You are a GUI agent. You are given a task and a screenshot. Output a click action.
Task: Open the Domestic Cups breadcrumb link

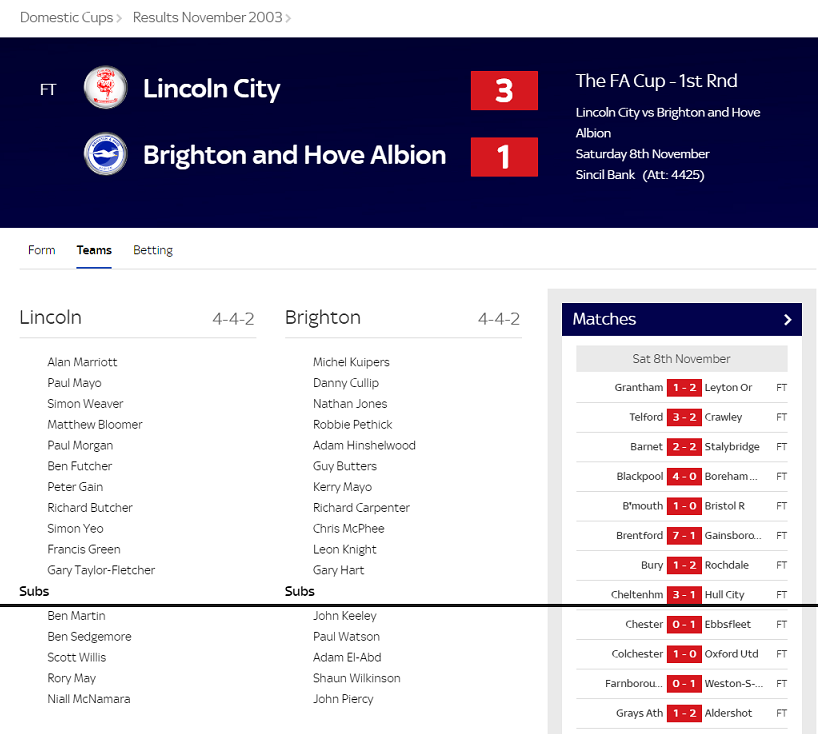pos(66,17)
